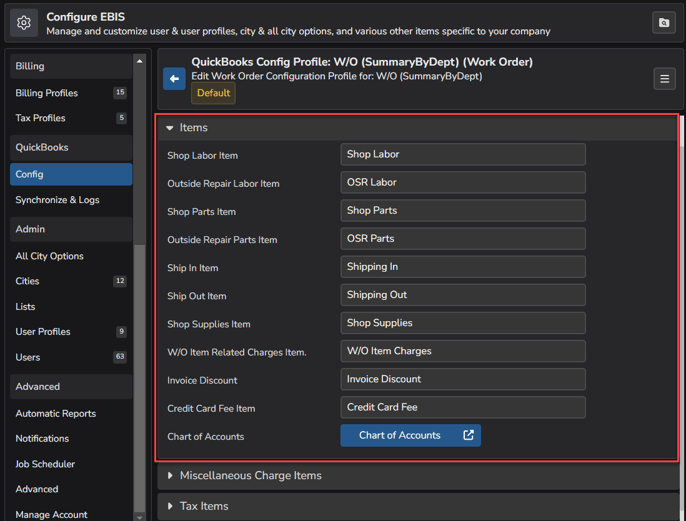
Task: Open Tax Profiles in sidebar
Action: 40,118
